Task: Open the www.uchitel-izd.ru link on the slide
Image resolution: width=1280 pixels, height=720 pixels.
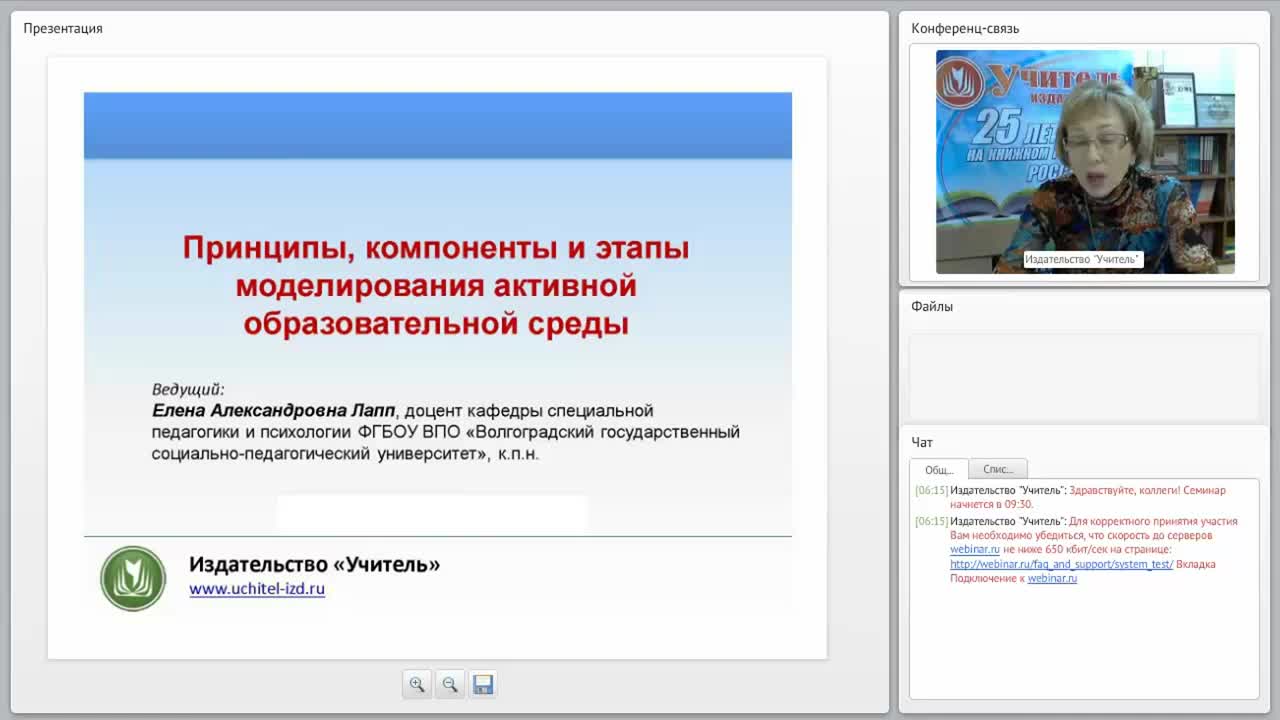Action: click(257, 589)
